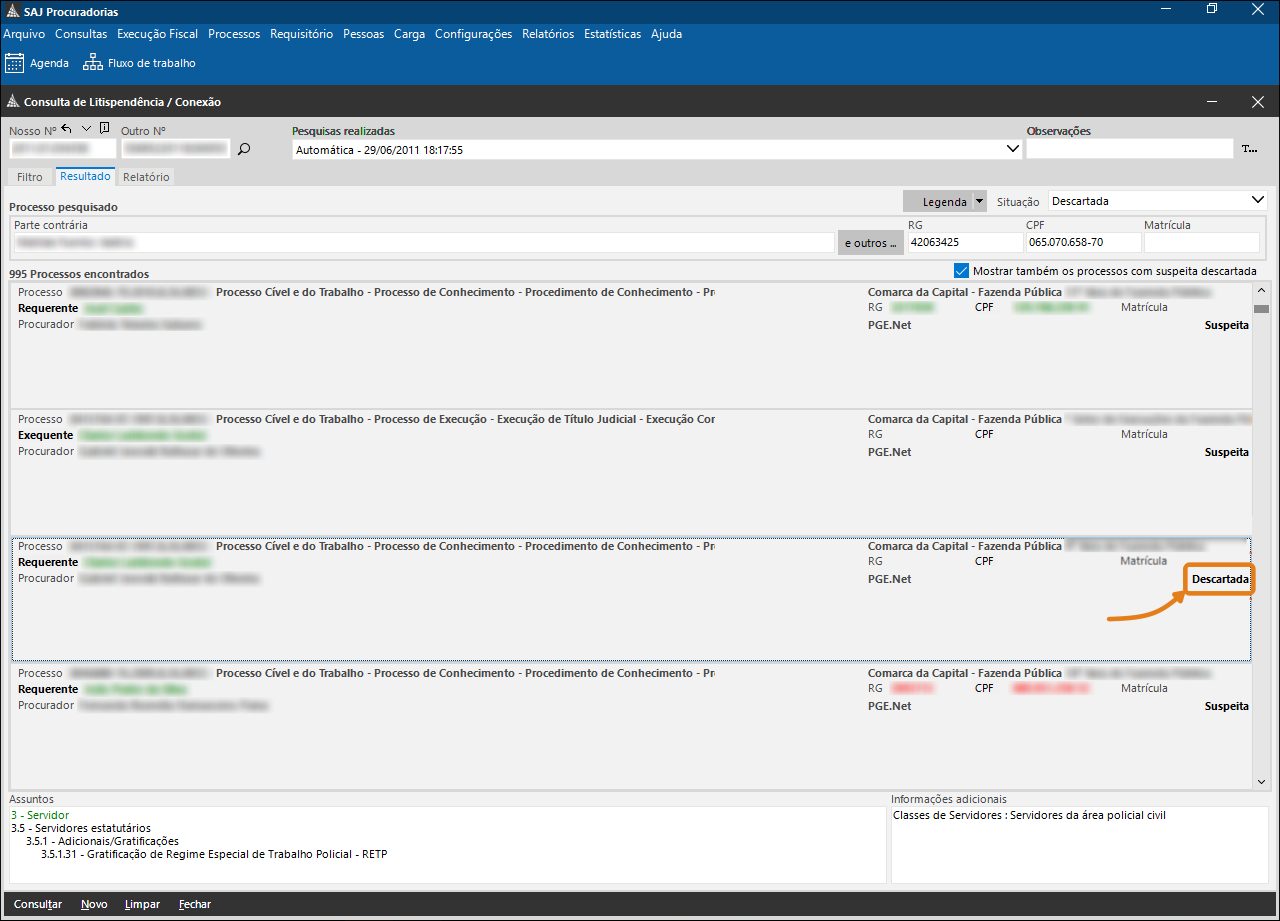This screenshot has width=1280, height=921.
Task: Click the RG field showing 42063425
Action: click(x=964, y=243)
